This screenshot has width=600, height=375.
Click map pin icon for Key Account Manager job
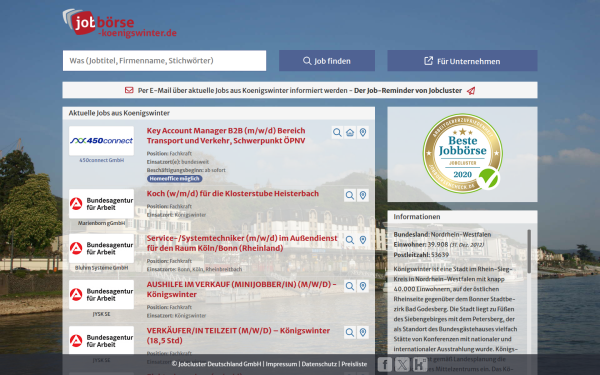pyautogui.click(x=363, y=132)
